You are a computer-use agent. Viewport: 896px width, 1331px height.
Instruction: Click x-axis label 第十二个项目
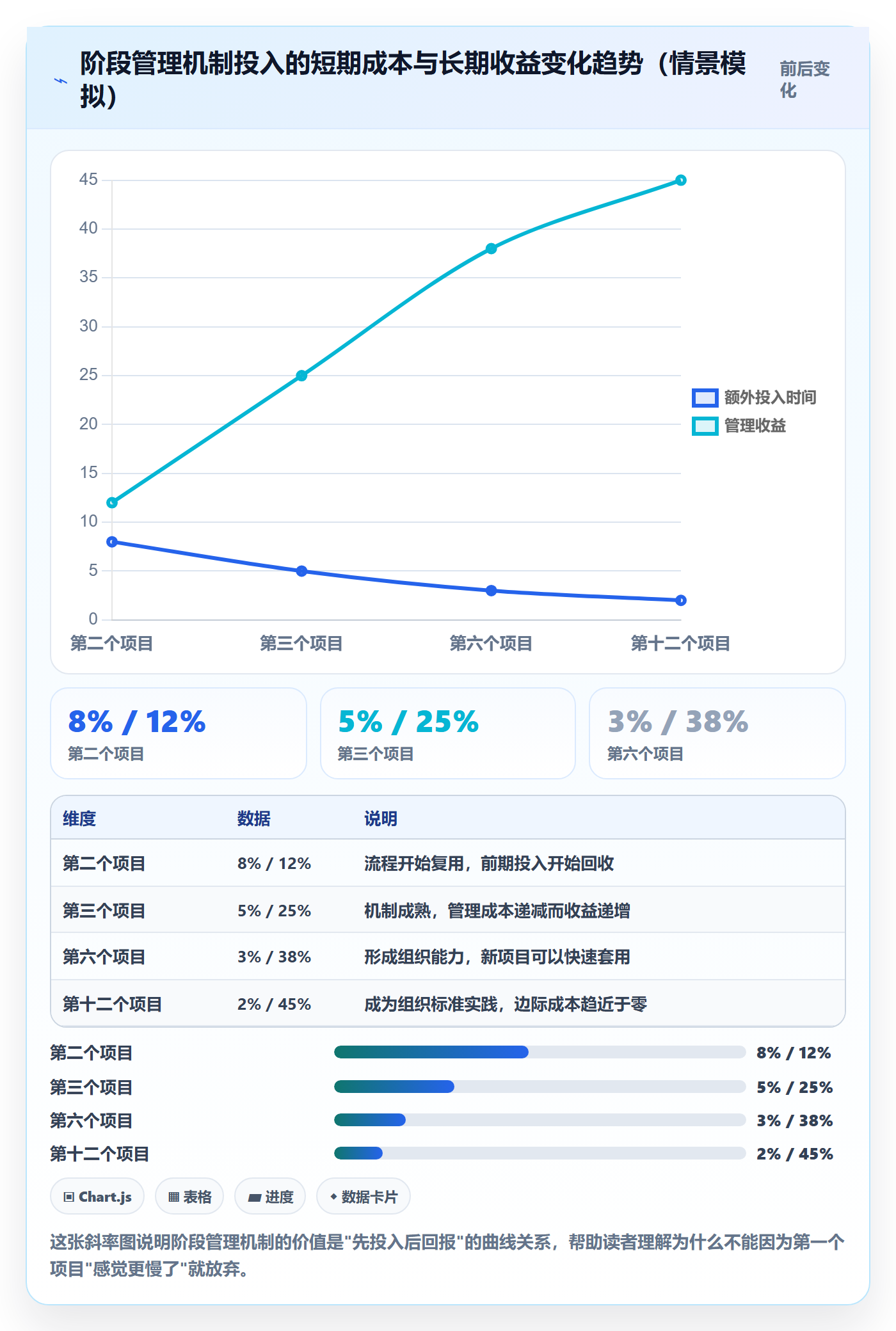point(681,643)
